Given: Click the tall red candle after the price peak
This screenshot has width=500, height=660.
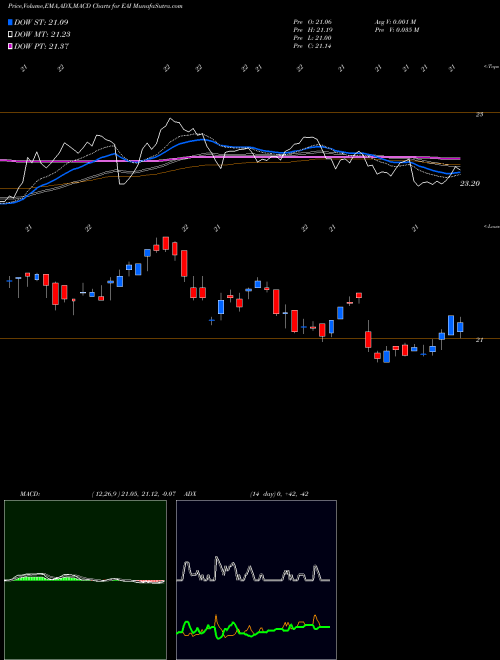Looking at the screenshot, I should (184, 263).
